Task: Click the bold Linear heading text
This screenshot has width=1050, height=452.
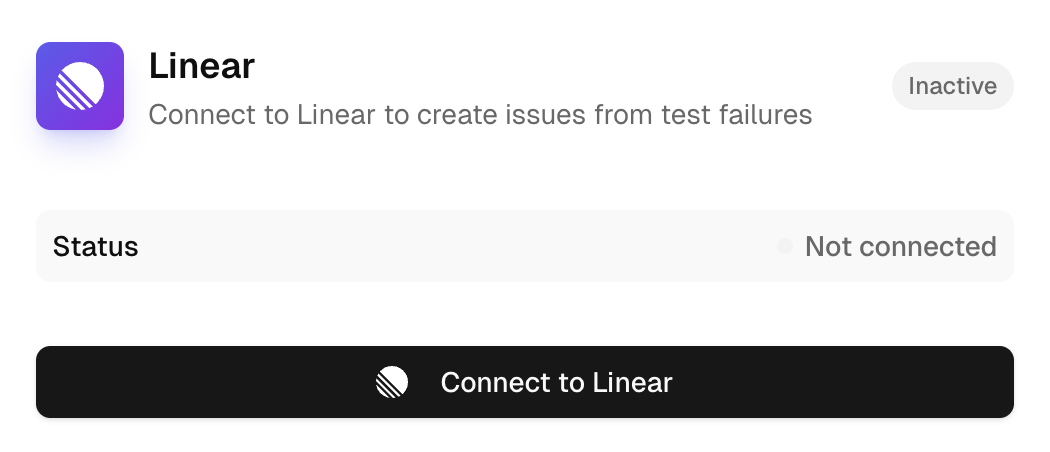Action: tap(202, 66)
